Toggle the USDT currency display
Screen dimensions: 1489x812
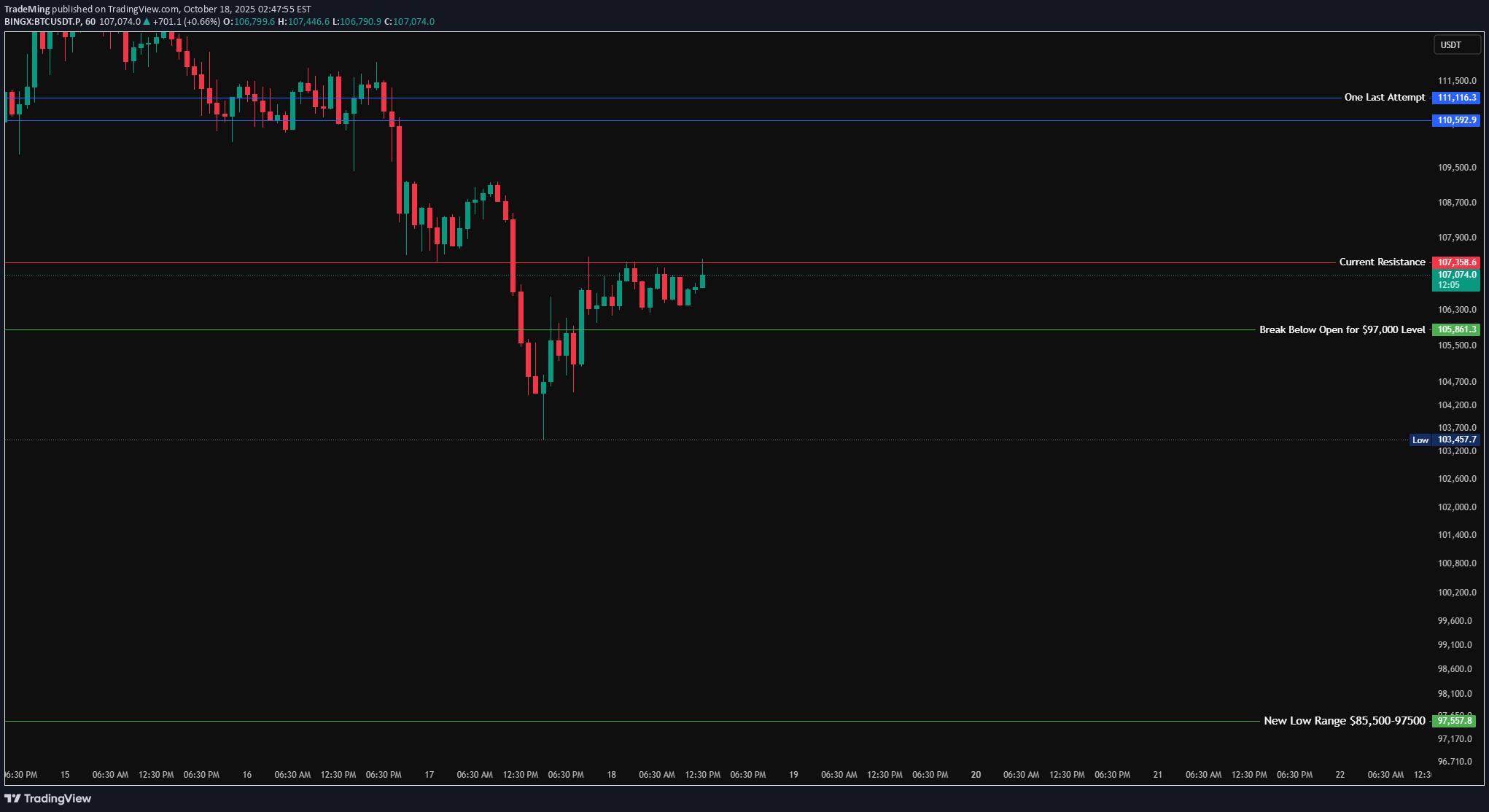coord(1456,44)
